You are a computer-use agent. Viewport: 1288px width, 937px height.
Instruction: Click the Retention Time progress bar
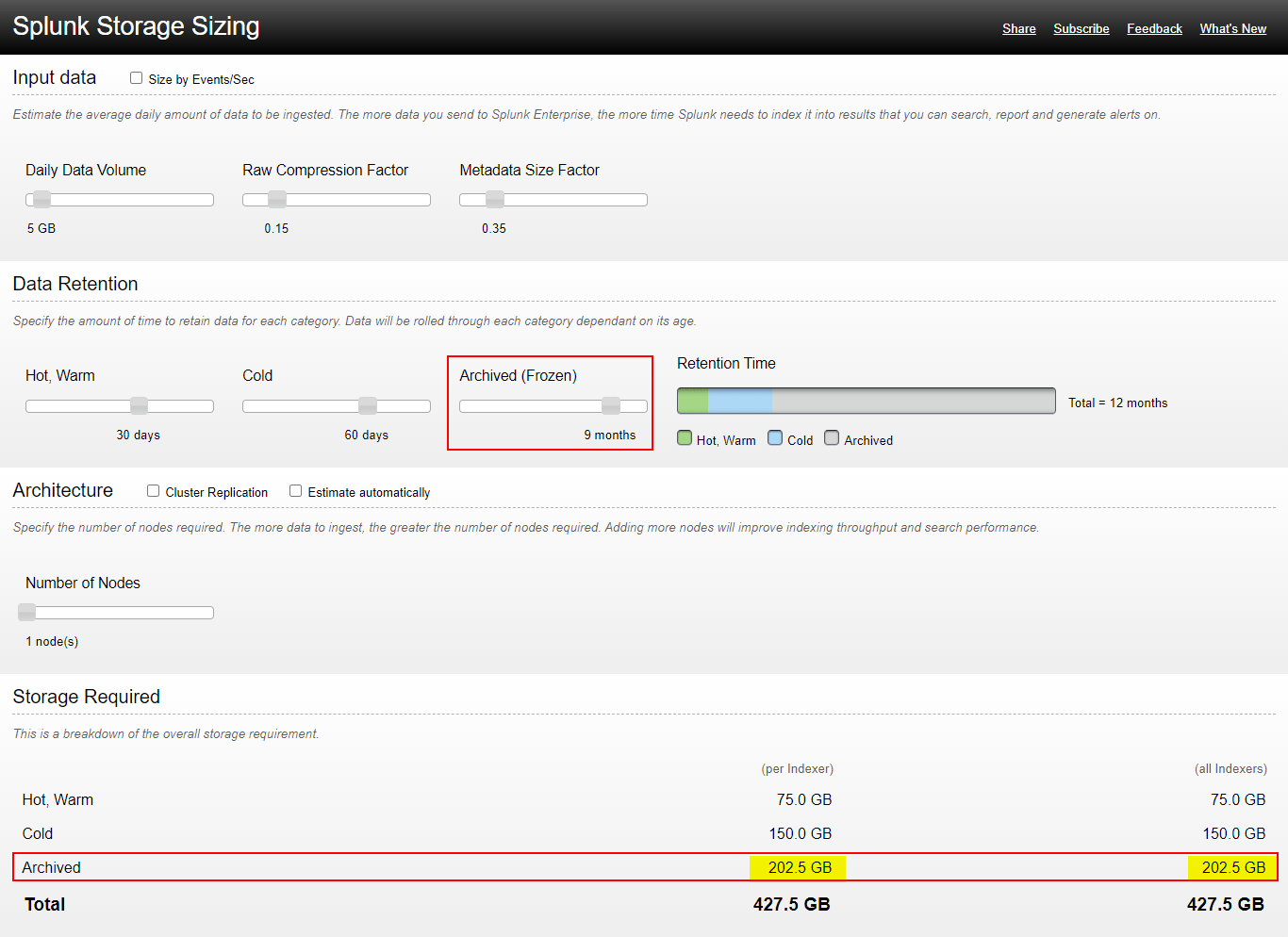click(x=866, y=400)
